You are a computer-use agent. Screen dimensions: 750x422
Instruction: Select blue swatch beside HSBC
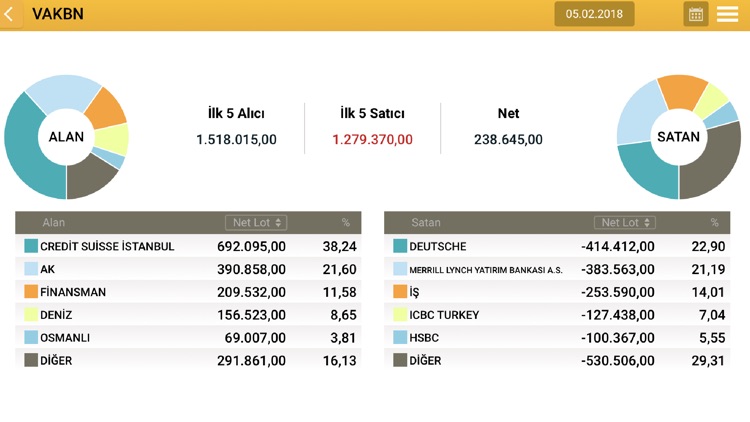400,337
